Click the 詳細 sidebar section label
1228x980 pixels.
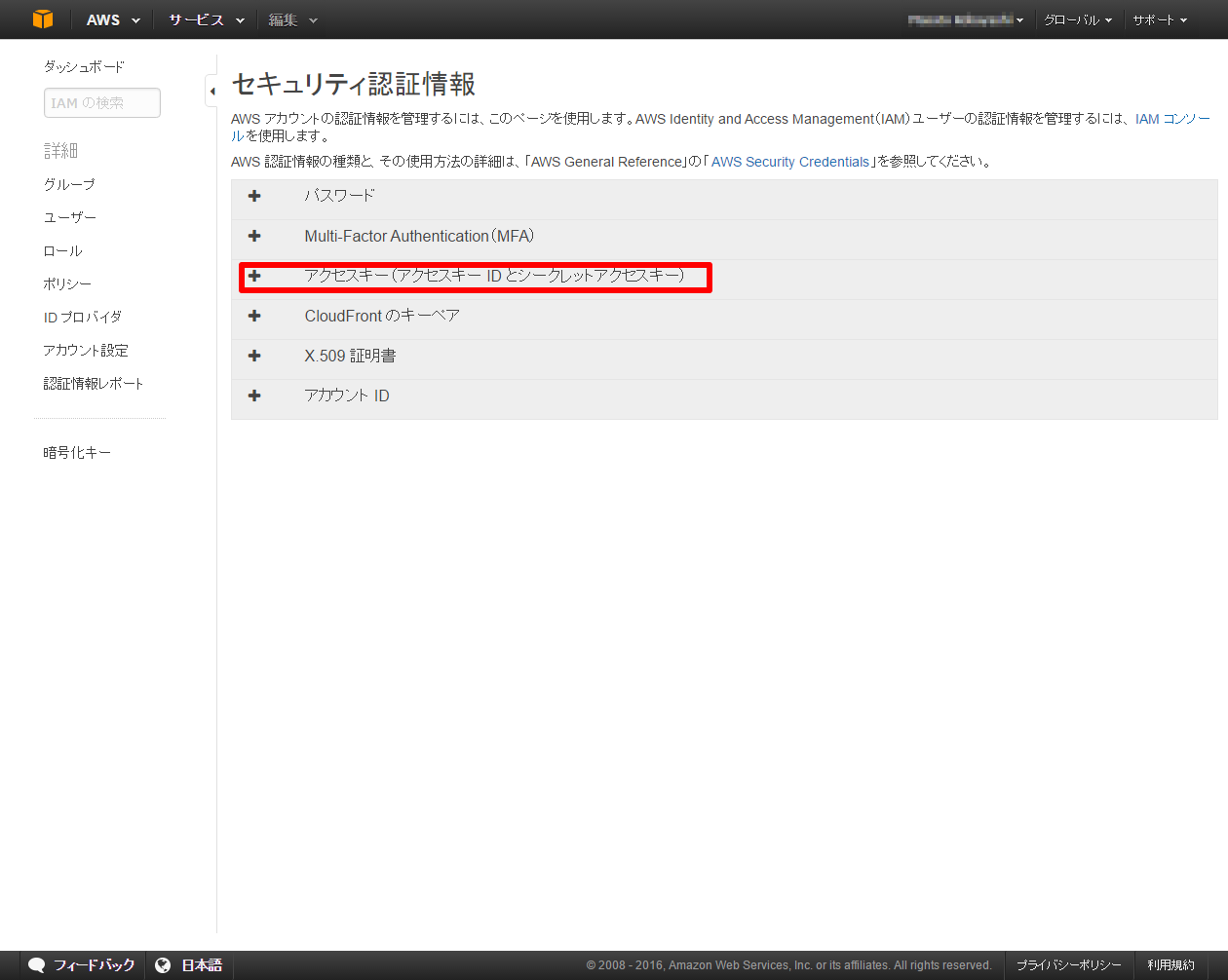(x=60, y=150)
